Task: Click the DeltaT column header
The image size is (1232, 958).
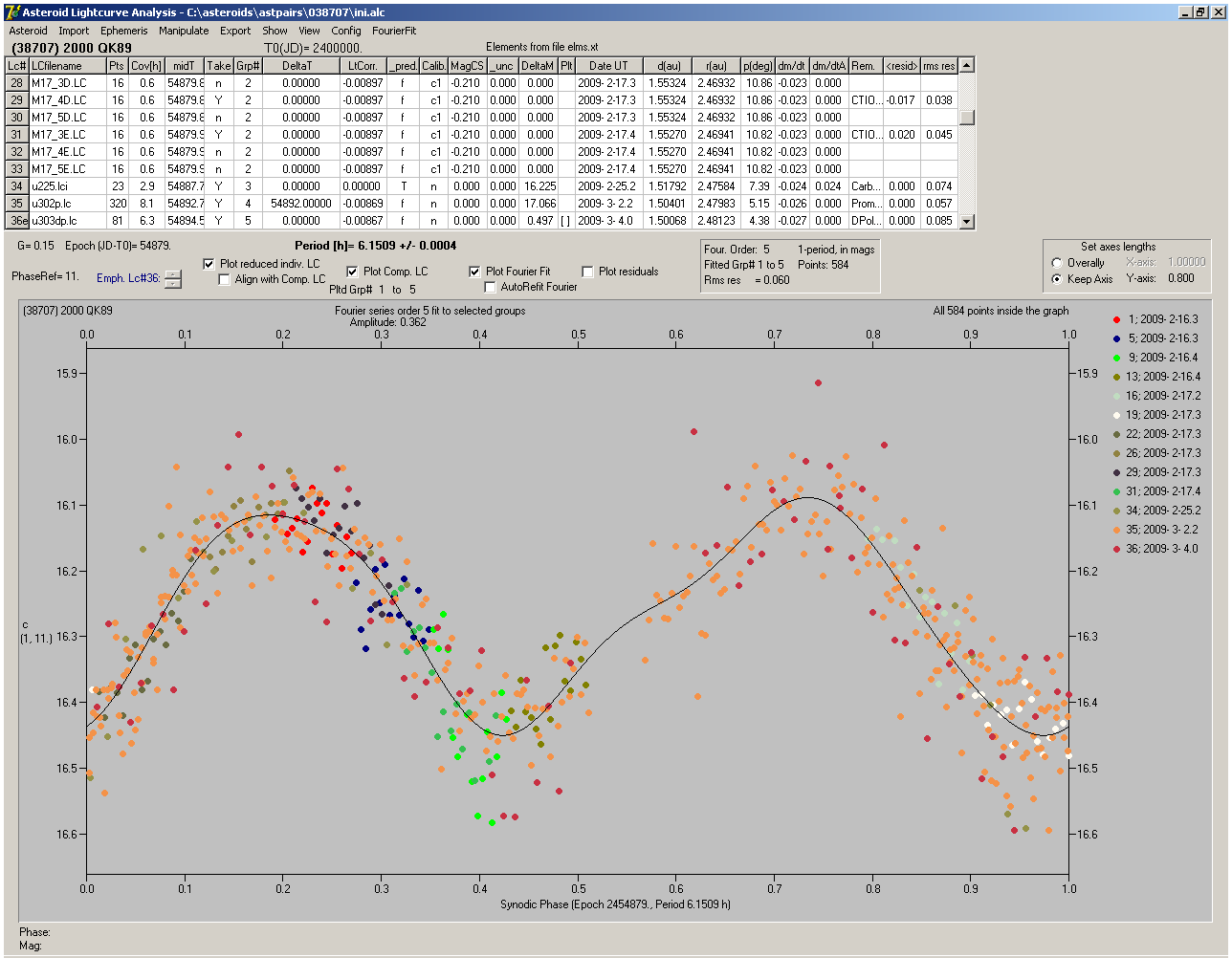Action: [301, 66]
